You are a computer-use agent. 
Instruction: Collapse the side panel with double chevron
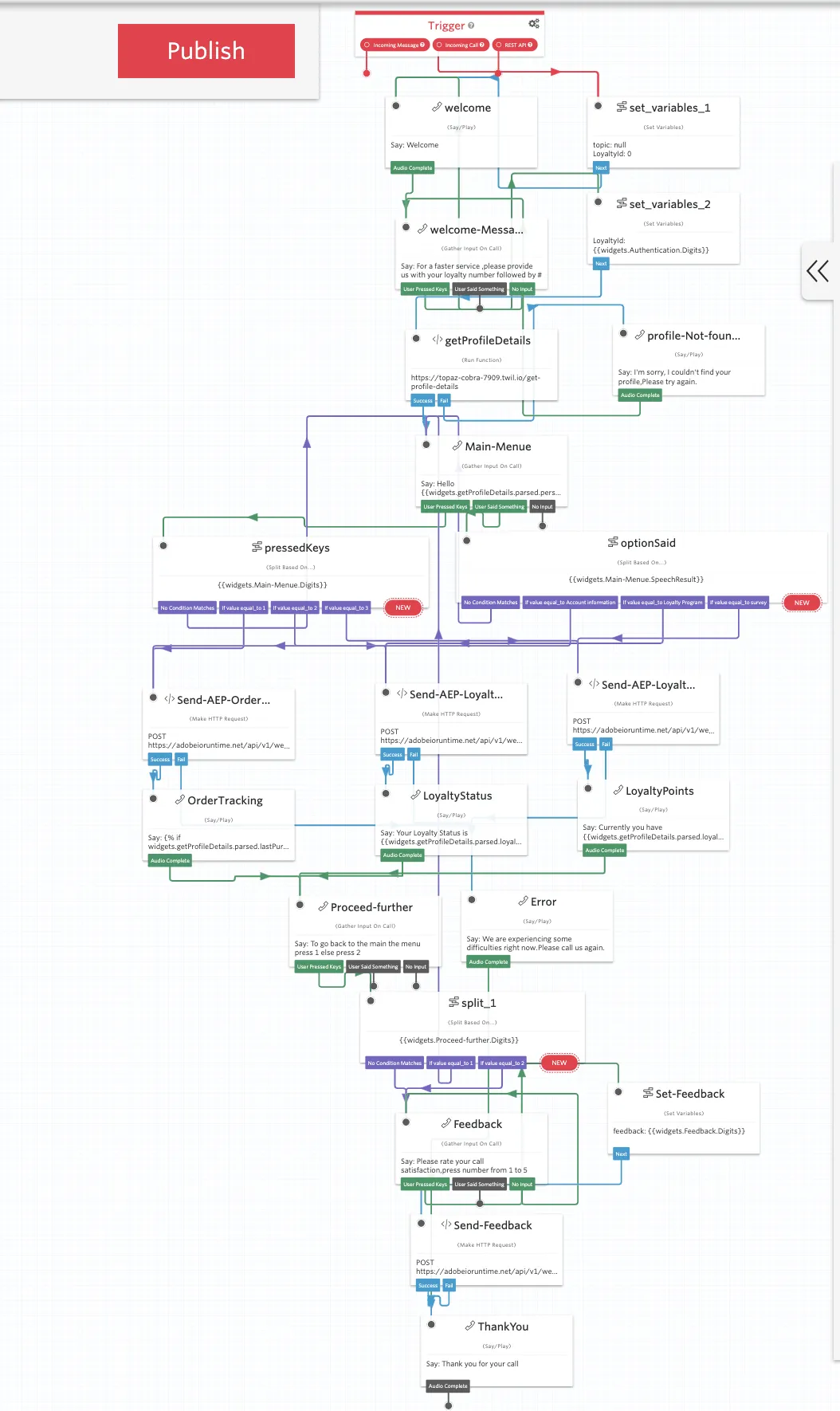(818, 271)
